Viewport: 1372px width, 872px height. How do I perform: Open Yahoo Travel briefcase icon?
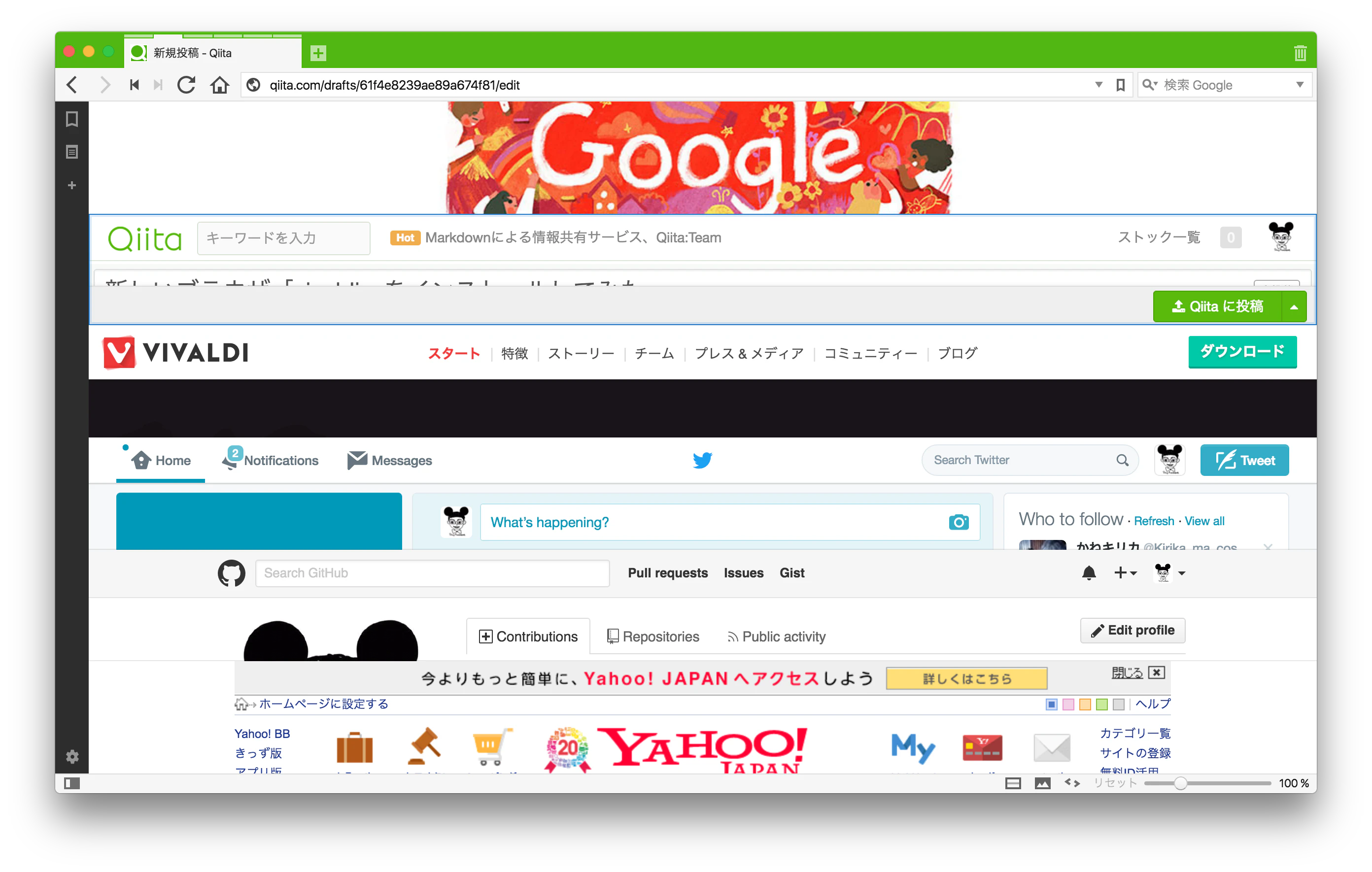(x=354, y=747)
